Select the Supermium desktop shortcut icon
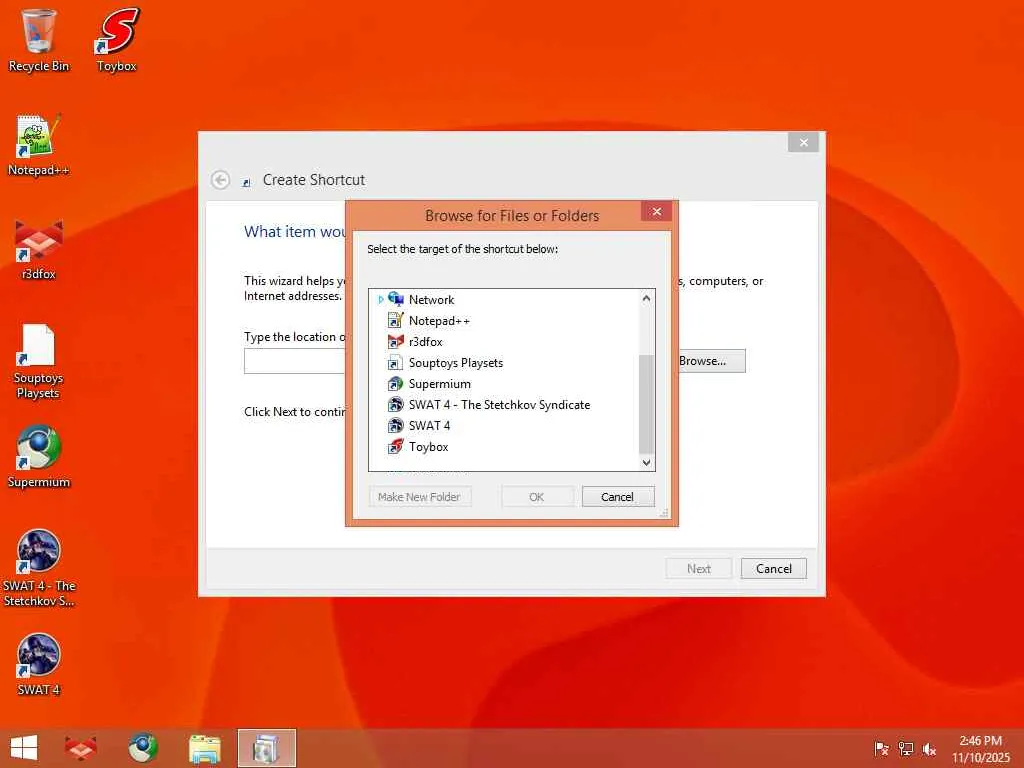Image resolution: width=1024 pixels, height=768 pixels. pyautogui.click(x=39, y=457)
